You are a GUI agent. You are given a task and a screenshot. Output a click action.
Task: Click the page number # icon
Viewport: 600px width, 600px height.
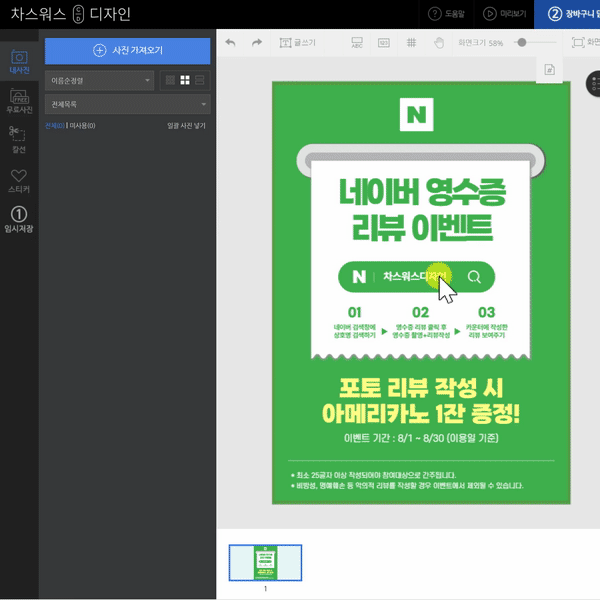click(x=549, y=70)
